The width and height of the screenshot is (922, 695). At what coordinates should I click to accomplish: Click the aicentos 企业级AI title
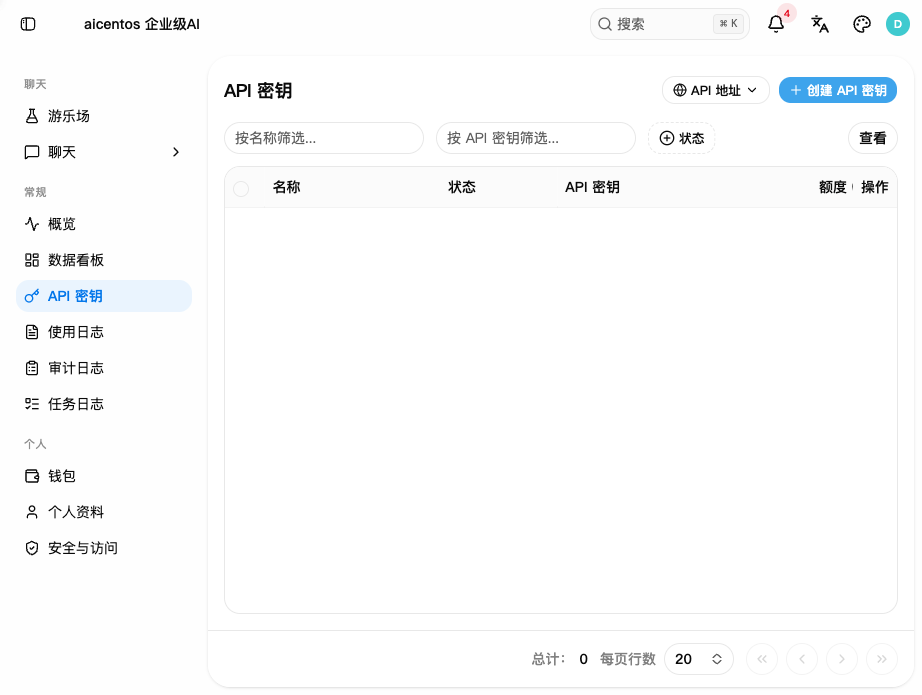click(142, 24)
